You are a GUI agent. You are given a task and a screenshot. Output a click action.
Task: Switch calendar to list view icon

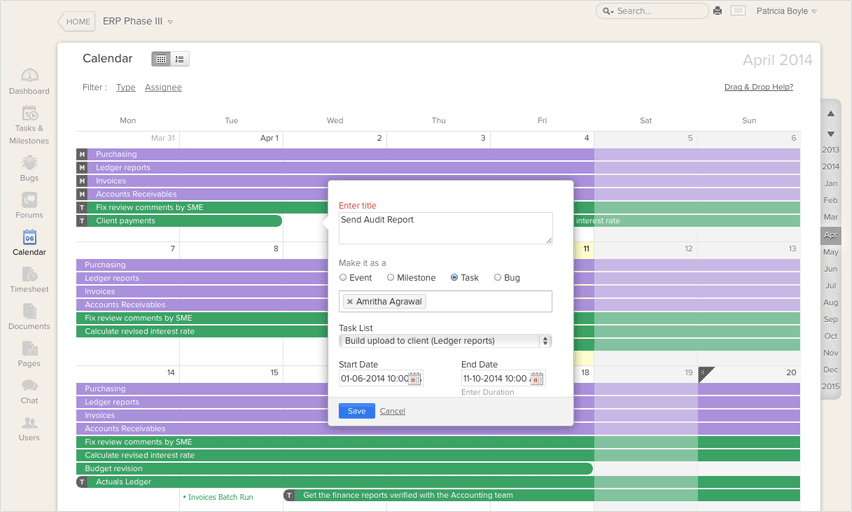[180, 59]
